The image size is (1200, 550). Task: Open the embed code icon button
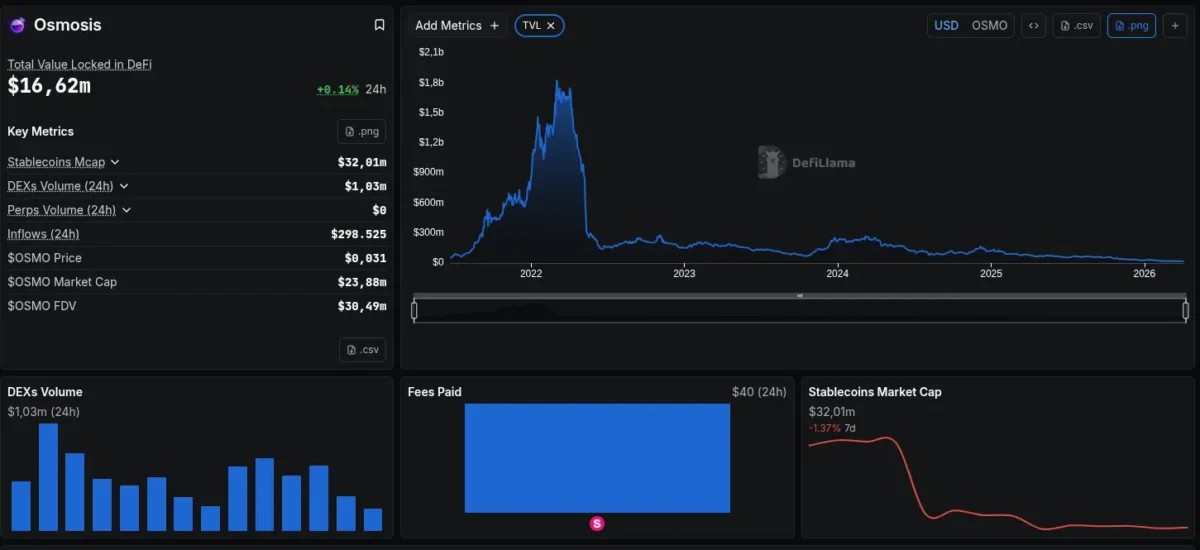pos(1034,25)
